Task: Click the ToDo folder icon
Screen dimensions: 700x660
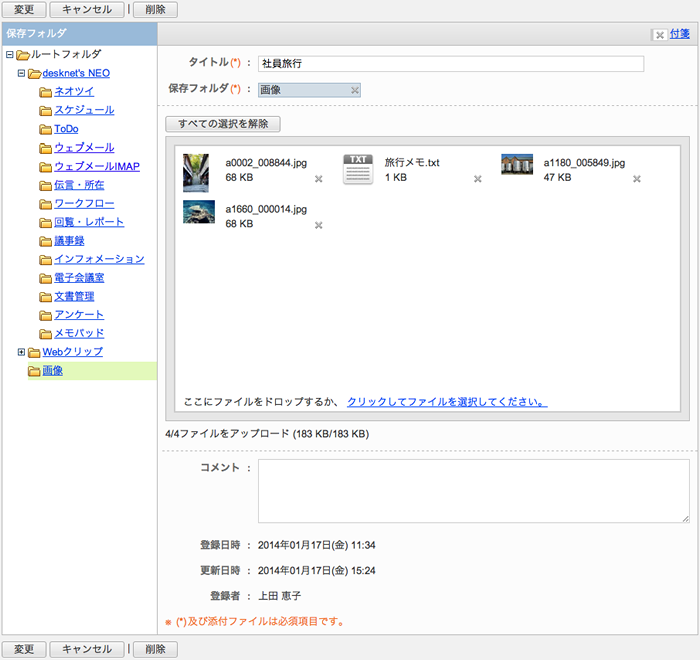Action: (45, 129)
